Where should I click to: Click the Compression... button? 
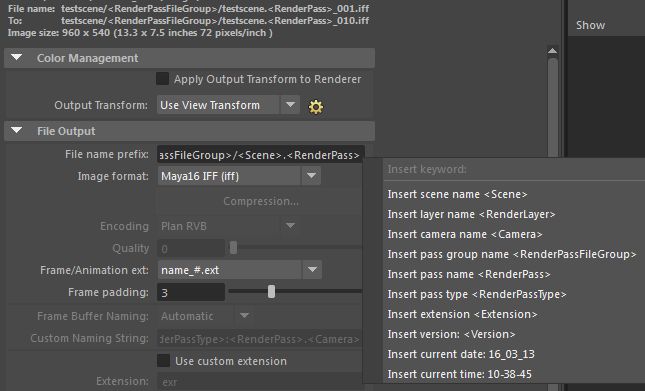[x=260, y=201]
